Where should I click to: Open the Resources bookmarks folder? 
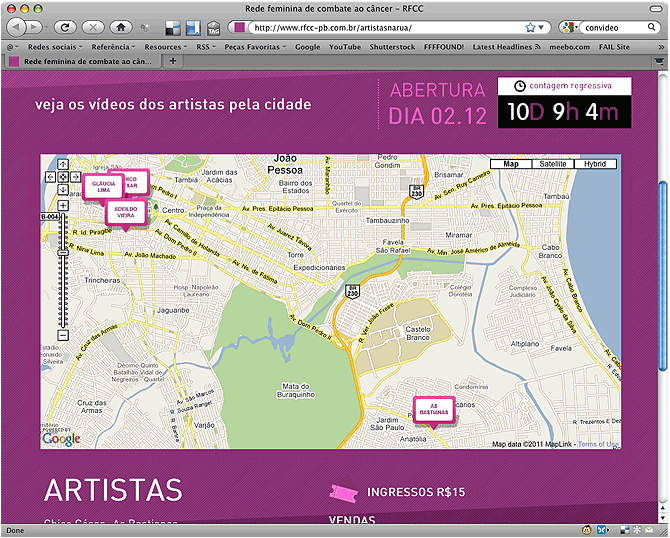pyautogui.click(x=166, y=47)
